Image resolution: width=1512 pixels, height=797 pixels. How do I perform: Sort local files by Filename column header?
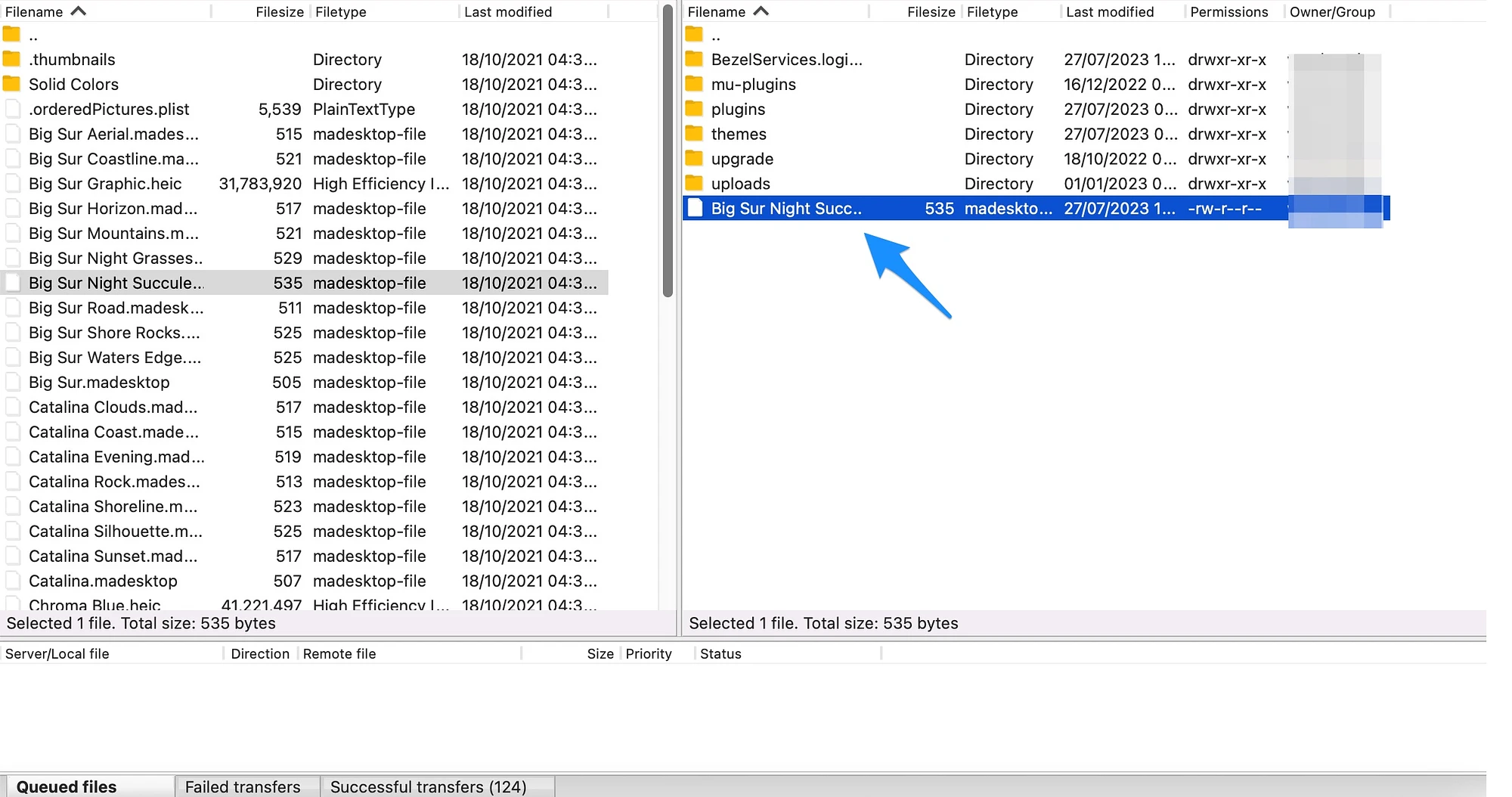tap(106, 11)
